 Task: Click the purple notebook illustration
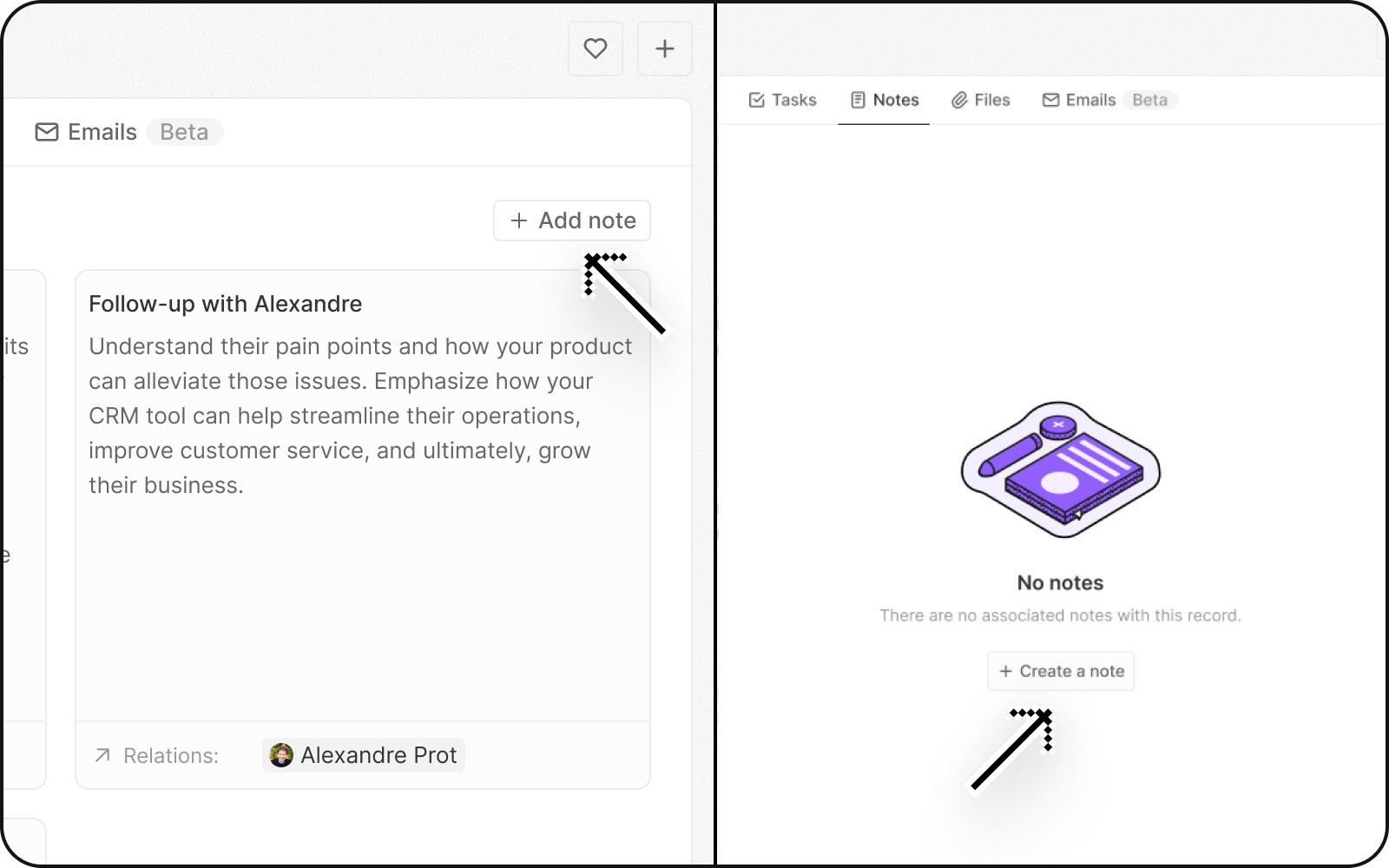(1060, 470)
